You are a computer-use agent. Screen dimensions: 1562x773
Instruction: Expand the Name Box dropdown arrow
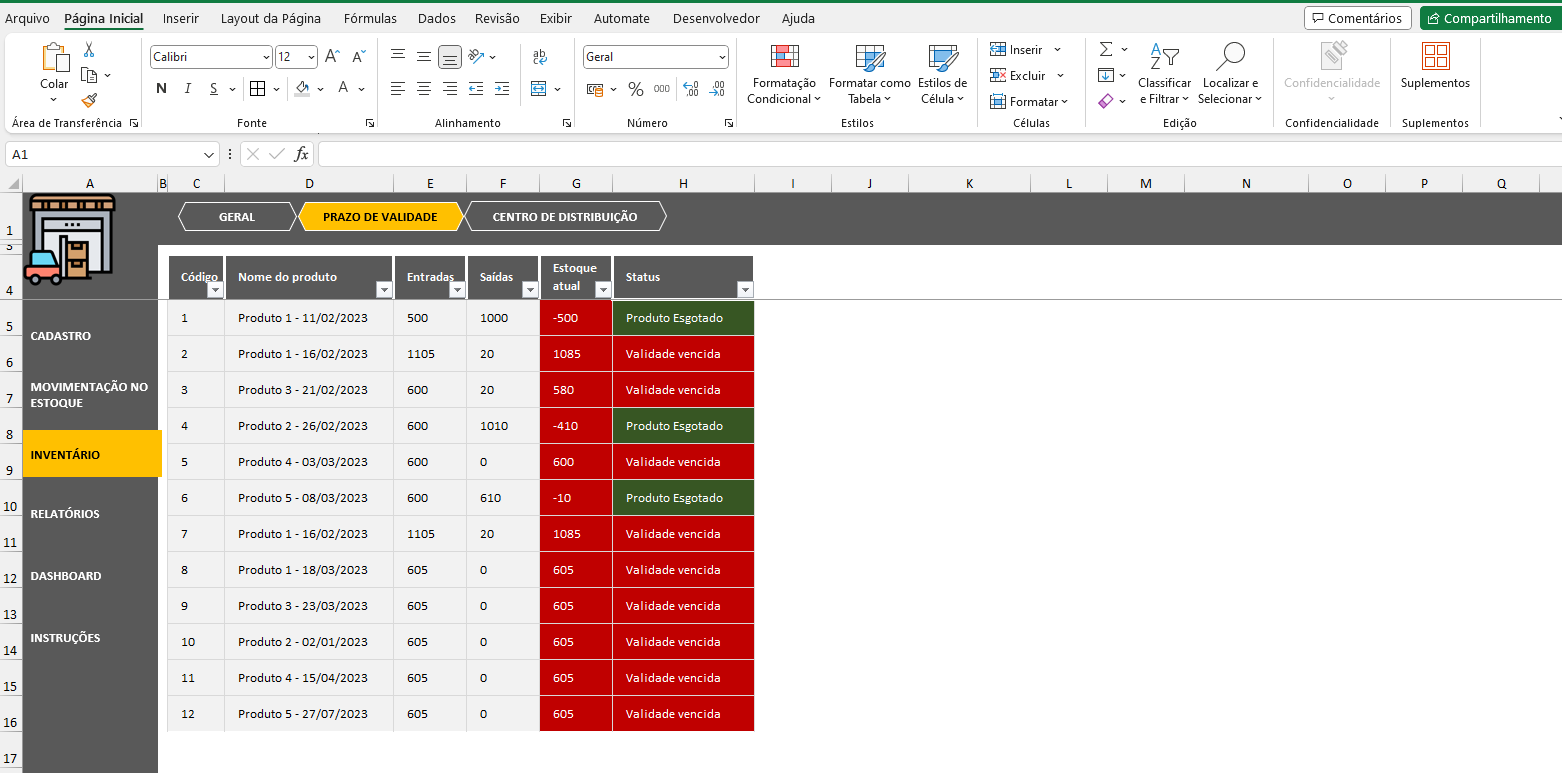click(209, 155)
